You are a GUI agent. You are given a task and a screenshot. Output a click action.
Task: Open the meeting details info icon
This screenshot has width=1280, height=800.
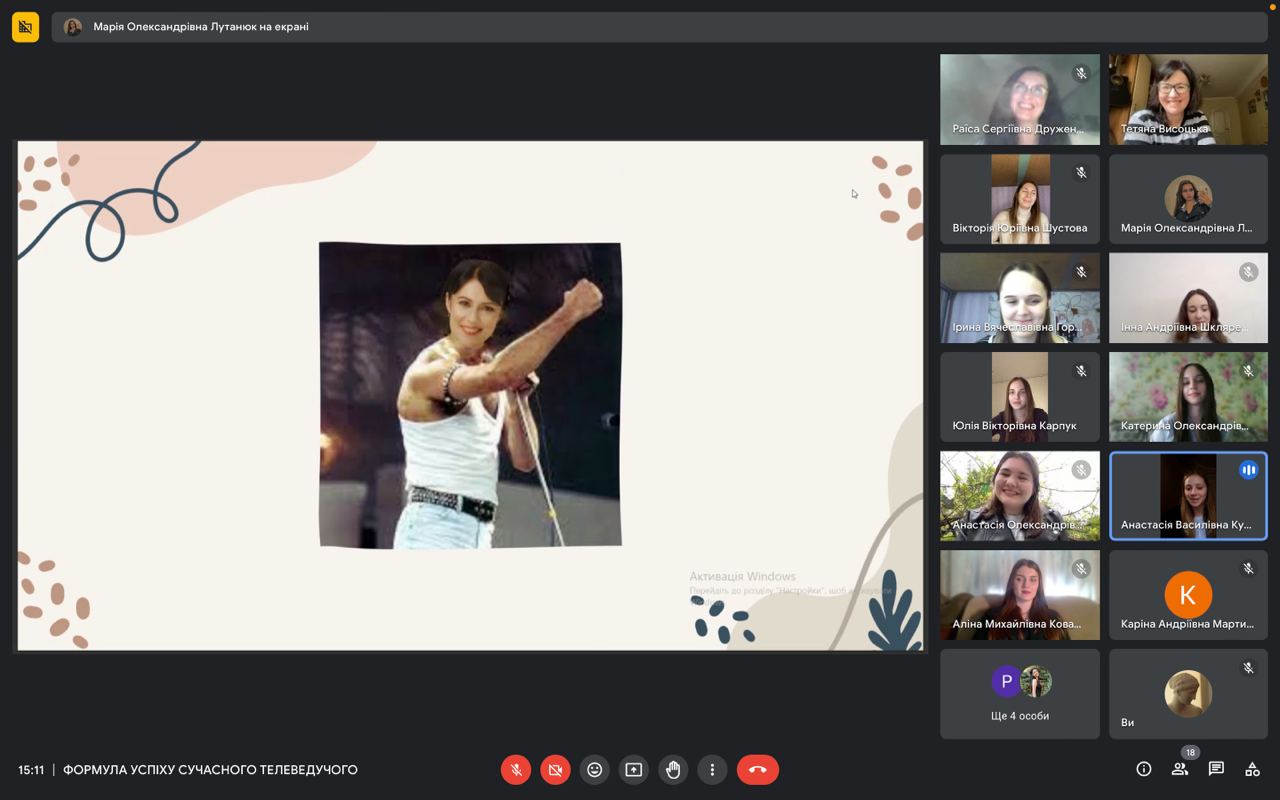(x=1144, y=769)
